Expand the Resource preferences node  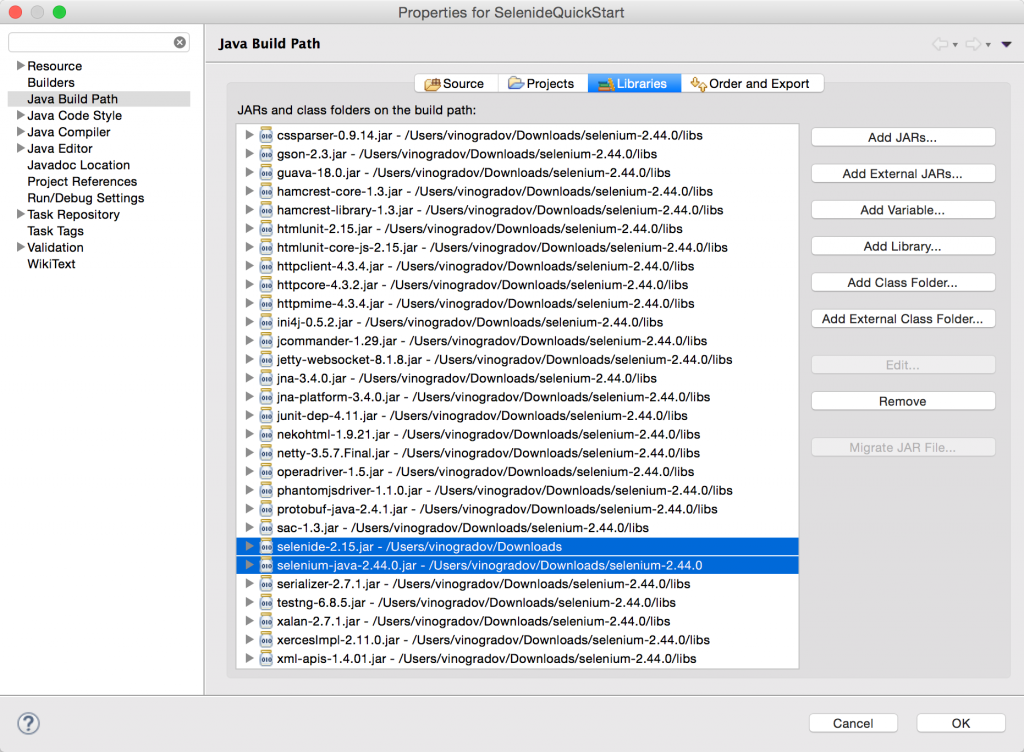point(20,65)
